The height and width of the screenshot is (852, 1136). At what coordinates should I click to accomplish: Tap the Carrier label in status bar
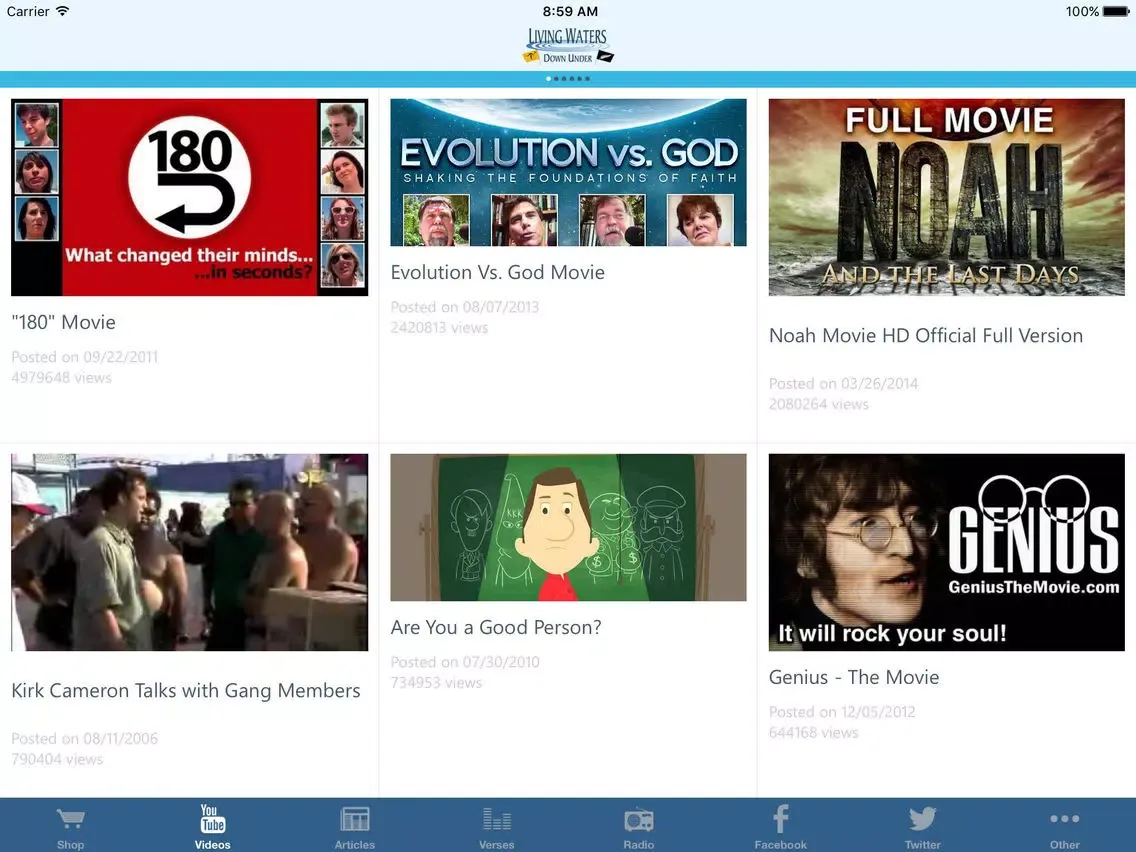coord(28,11)
